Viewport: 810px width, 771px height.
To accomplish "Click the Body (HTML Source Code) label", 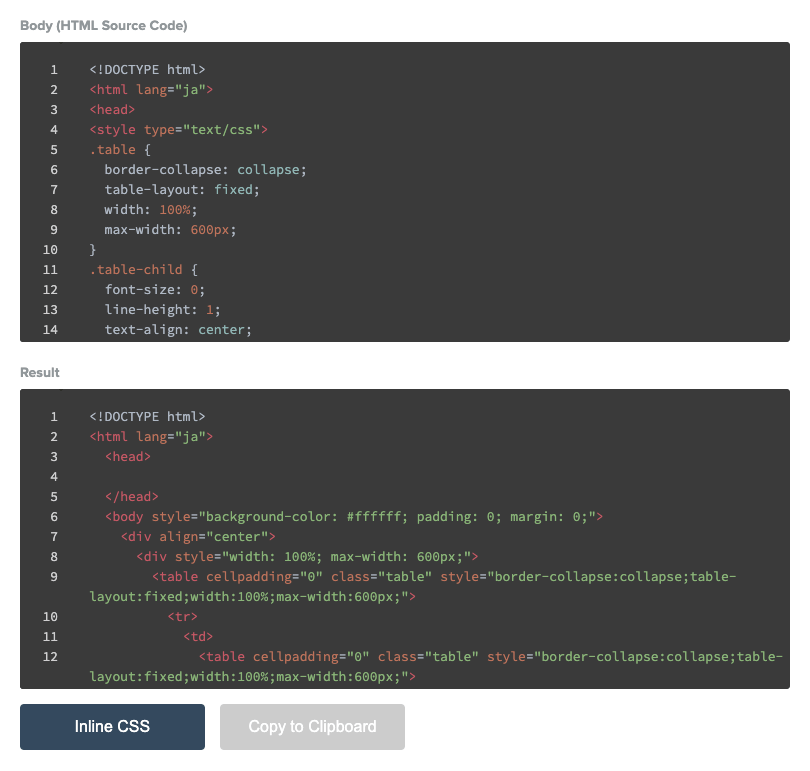I will pyautogui.click(x=104, y=25).
